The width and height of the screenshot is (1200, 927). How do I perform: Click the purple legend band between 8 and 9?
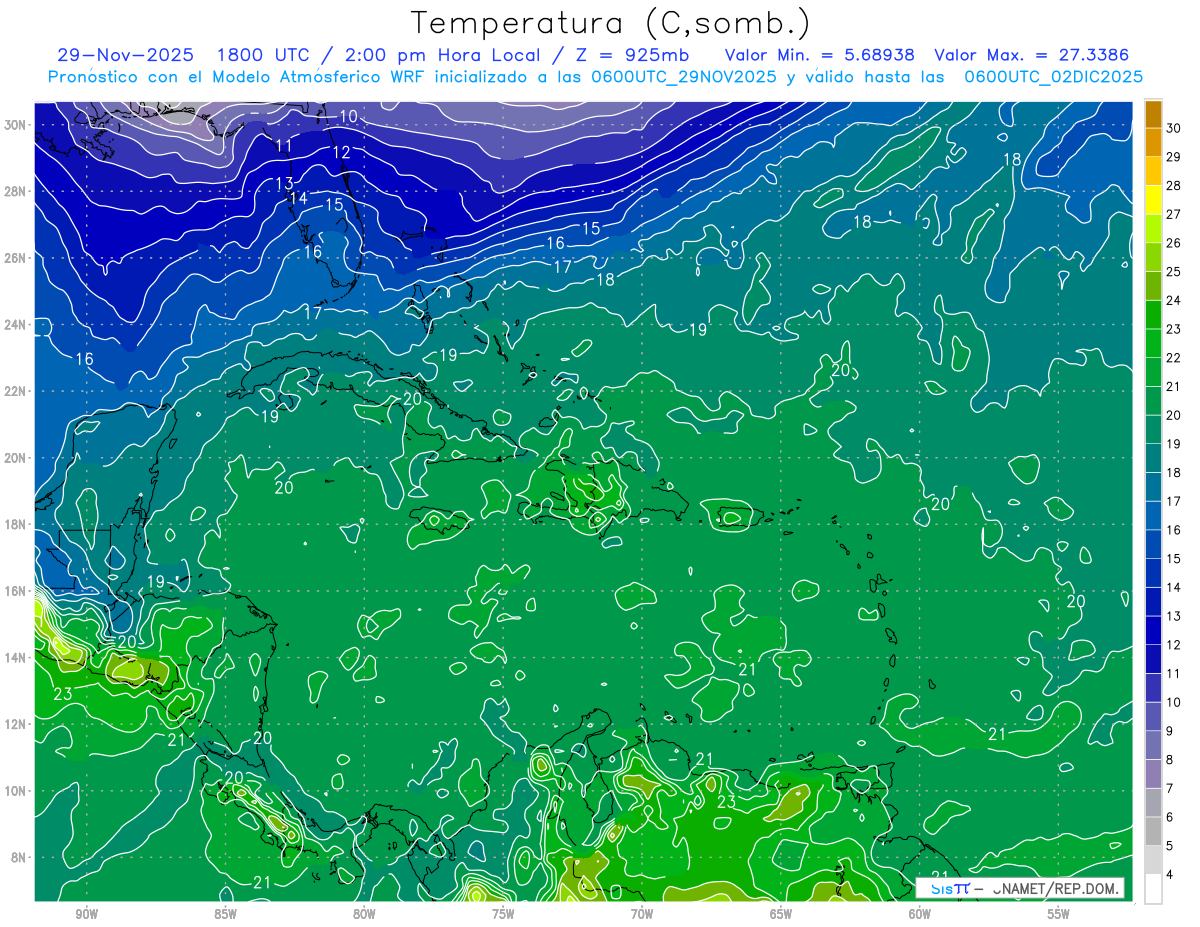(x=1153, y=745)
